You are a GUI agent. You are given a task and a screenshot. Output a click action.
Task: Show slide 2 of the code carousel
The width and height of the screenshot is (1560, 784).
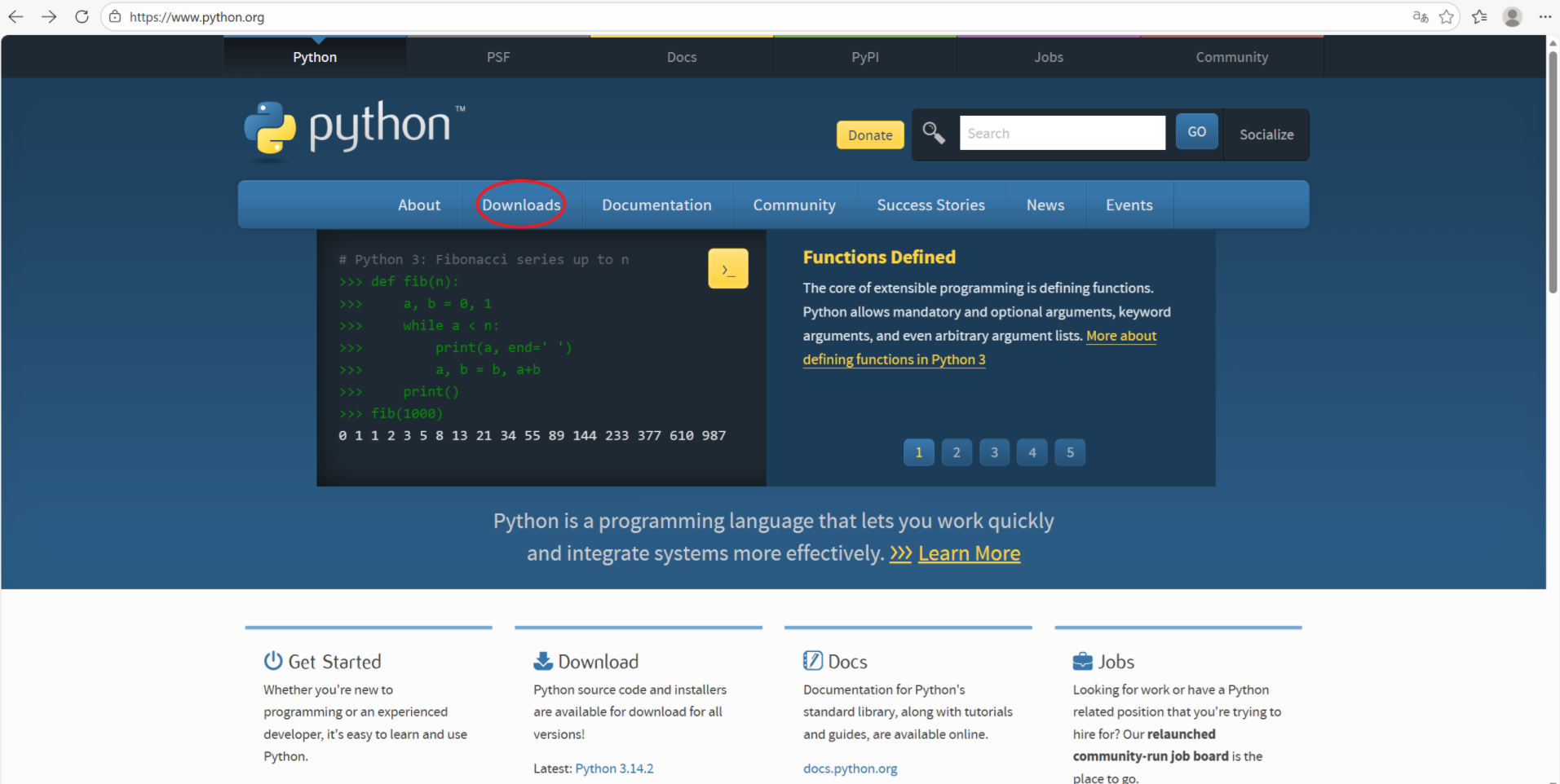pos(957,452)
